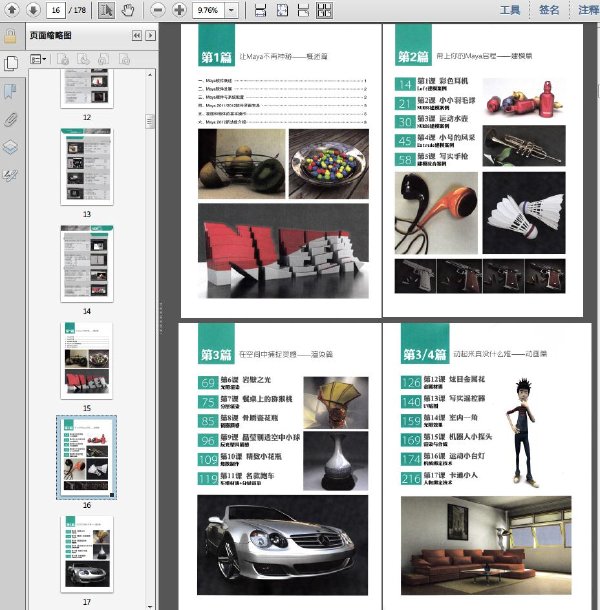Click page number box 109 in contents

[x=208, y=459]
